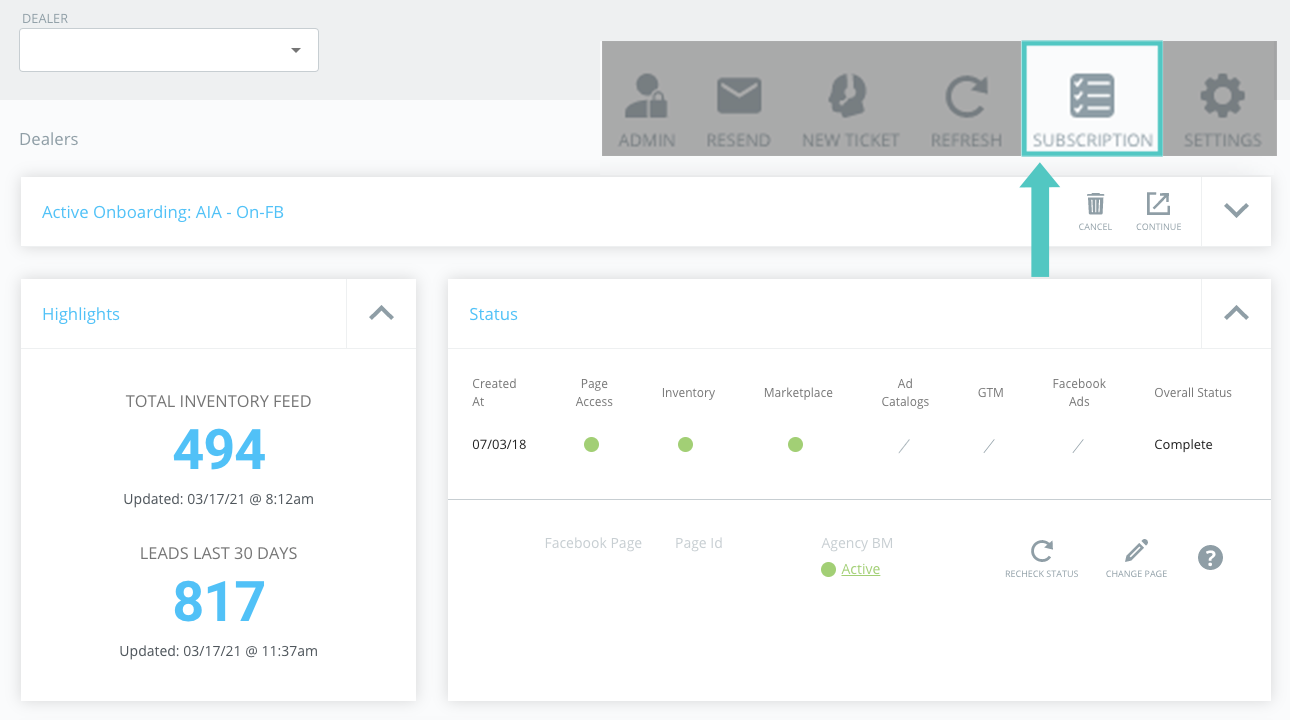This screenshot has width=1290, height=720.
Task: Click Active Onboarding: AIA - On-FB title
Action: 163,212
